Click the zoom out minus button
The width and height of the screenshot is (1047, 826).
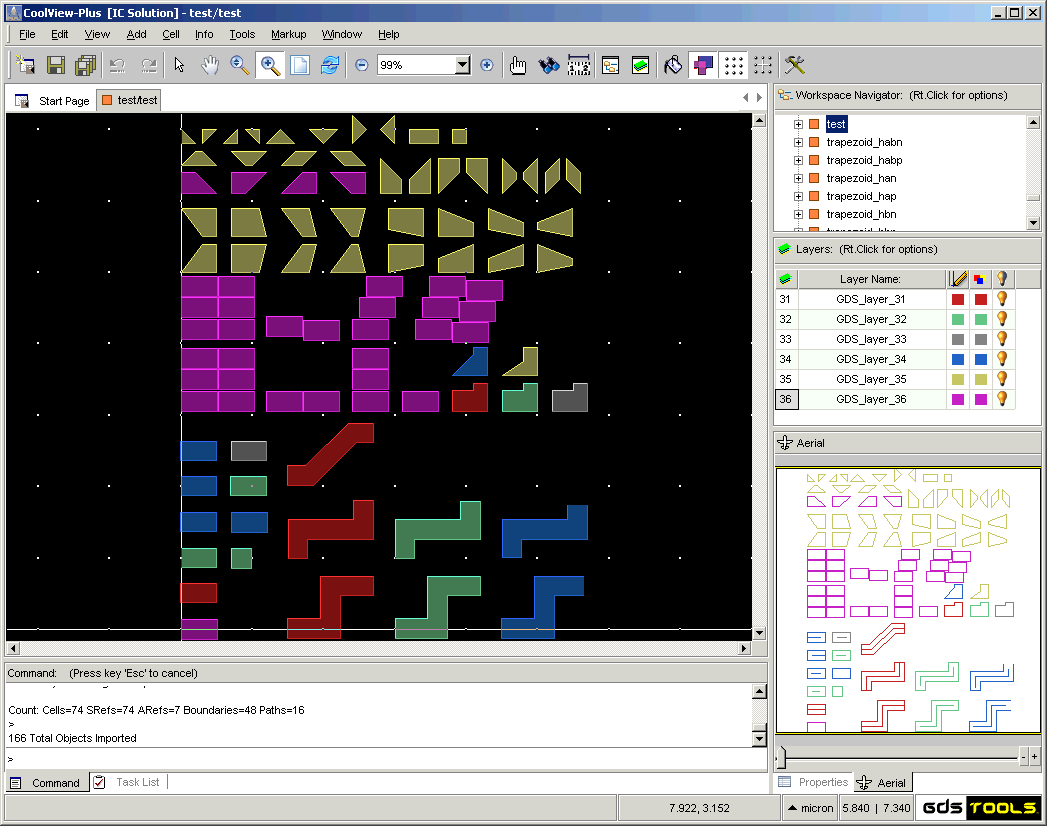tap(361, 65)
